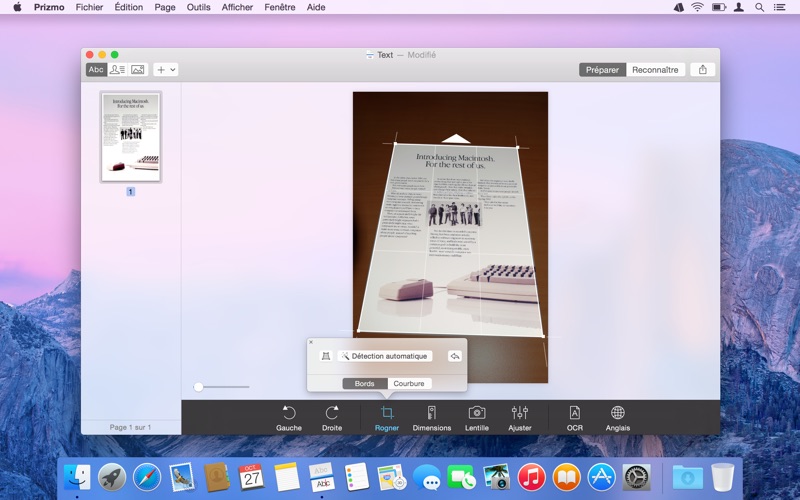800x500 pixels.
Task: Open Prizmo Abc icon in the Dock
Action: point(322,478)
